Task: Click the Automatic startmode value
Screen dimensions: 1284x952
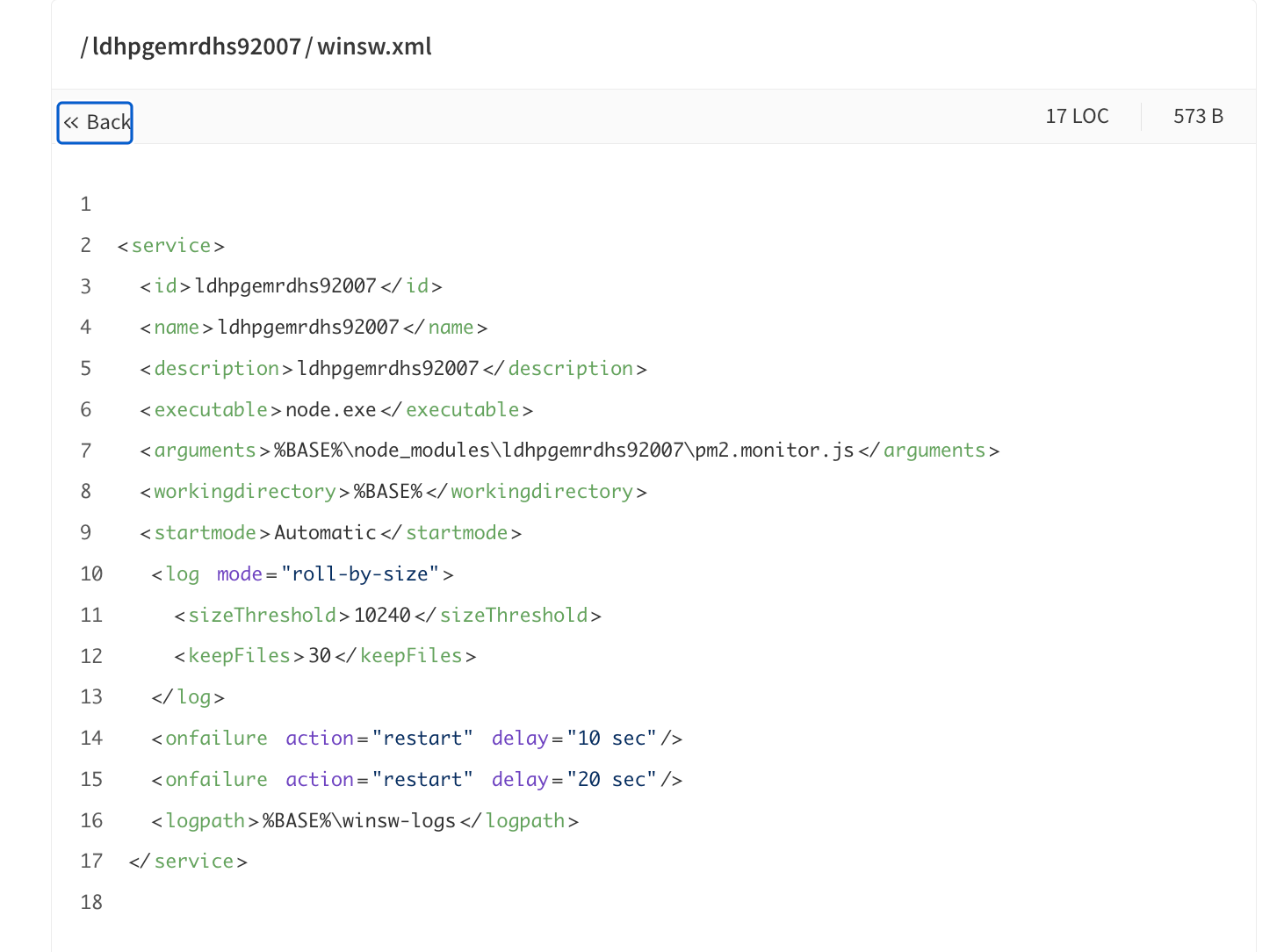Action: pos(325,533)
